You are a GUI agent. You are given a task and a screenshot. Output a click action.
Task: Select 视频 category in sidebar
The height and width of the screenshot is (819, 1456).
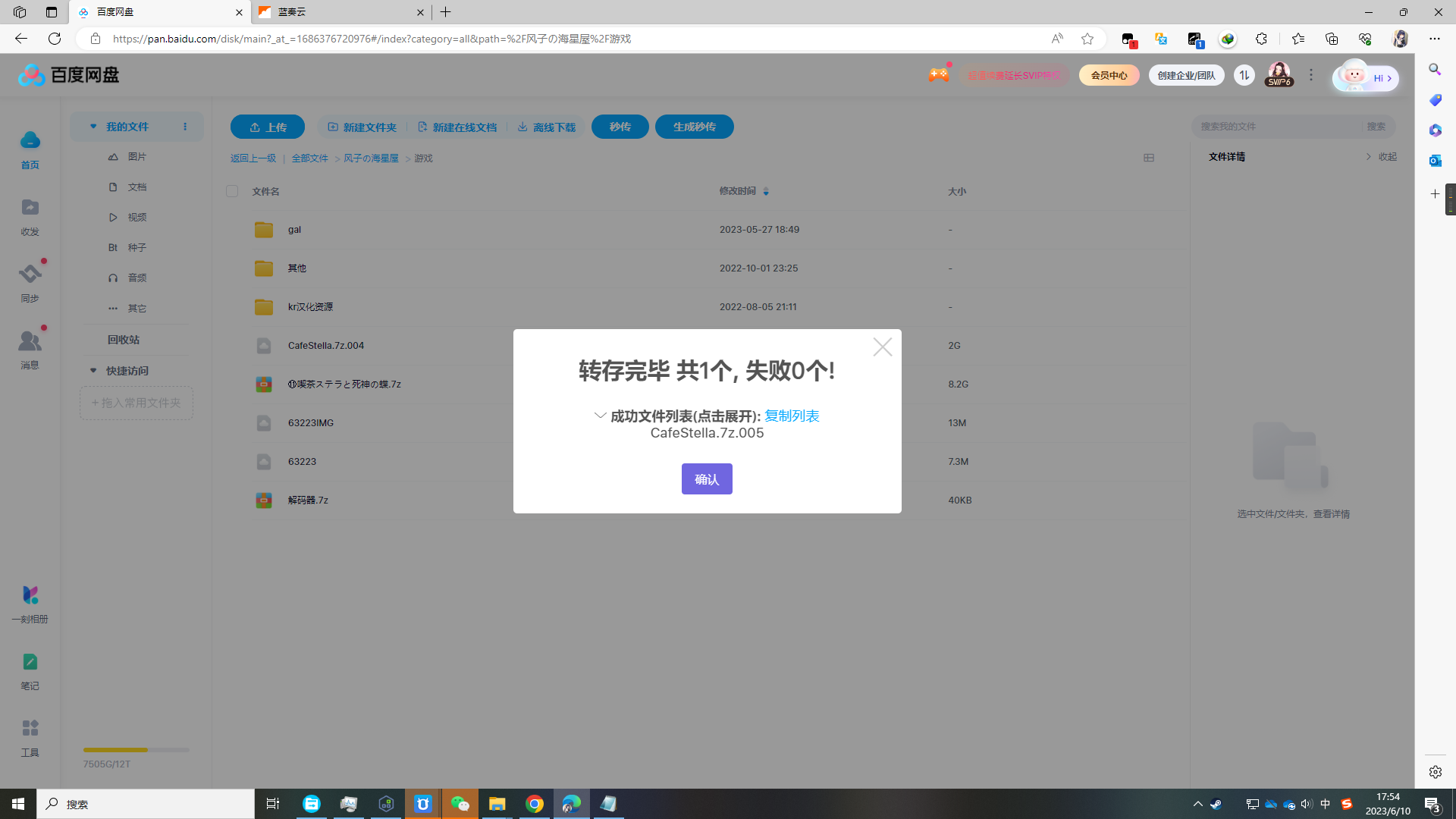[x=136, y=218]
